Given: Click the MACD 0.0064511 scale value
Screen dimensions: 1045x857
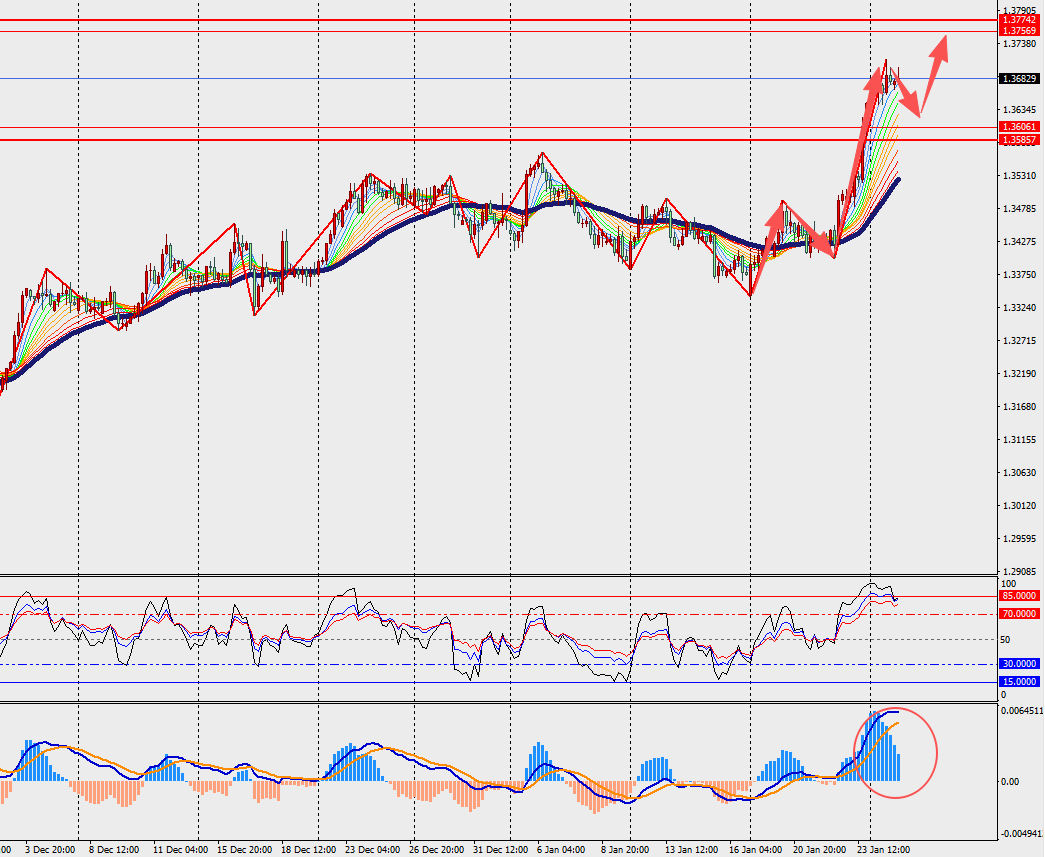Looking at the screenshot, I should (1022, 711).
